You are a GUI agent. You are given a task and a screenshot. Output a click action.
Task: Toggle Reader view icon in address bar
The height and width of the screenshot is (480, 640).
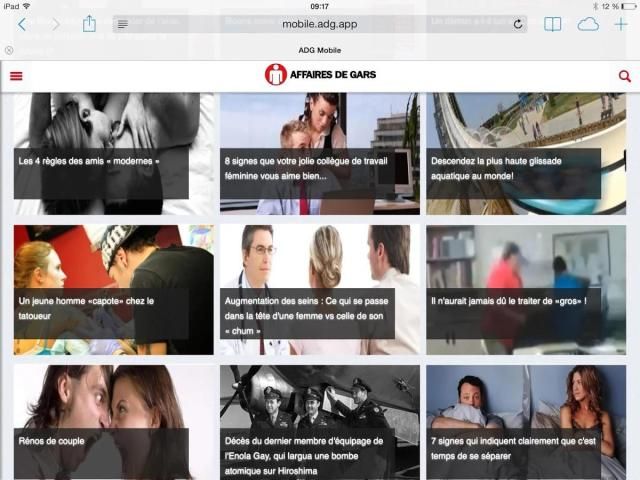click(x=123, y=24)
